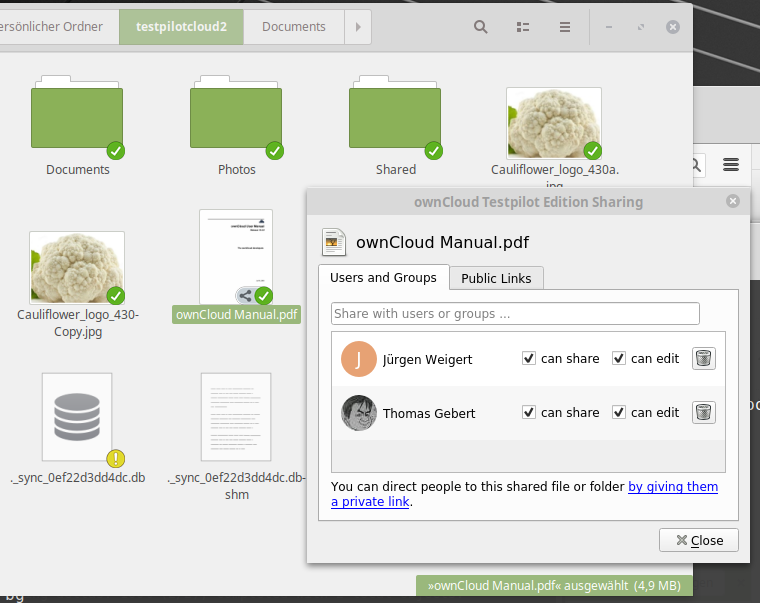The image size is (760, 603).
Task: Switch file manager to list view icon
Action: pos(522,27)
